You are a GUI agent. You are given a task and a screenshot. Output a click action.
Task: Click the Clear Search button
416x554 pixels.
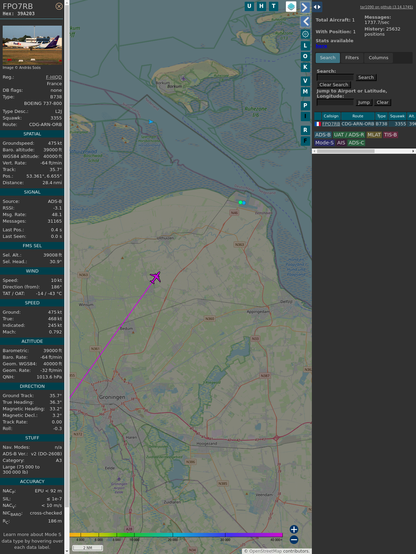tap(334, 85)
